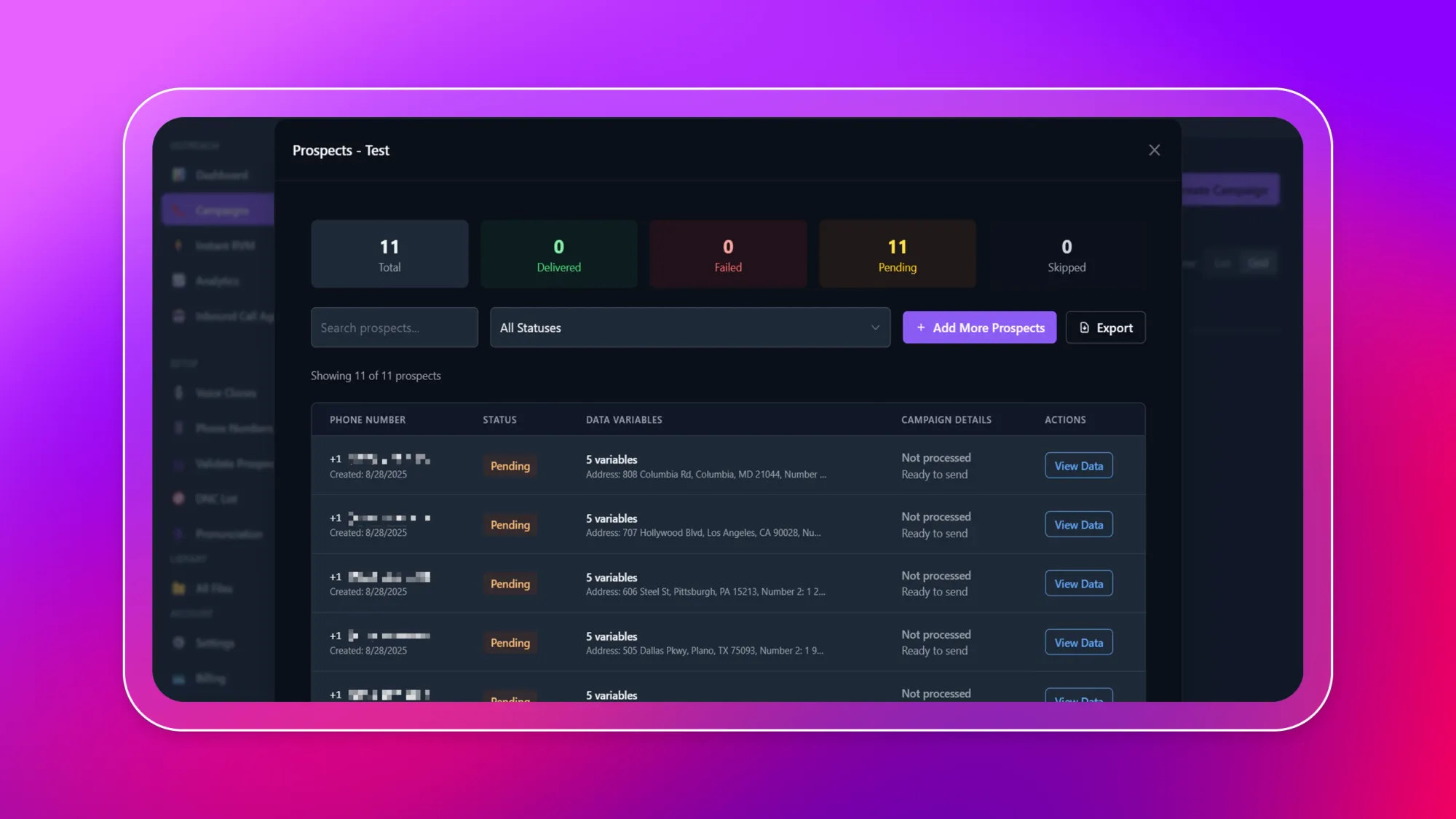Viewport: 1456px width, 819px height.
Task: Select the Failed stat card
Action: [728, 254]
